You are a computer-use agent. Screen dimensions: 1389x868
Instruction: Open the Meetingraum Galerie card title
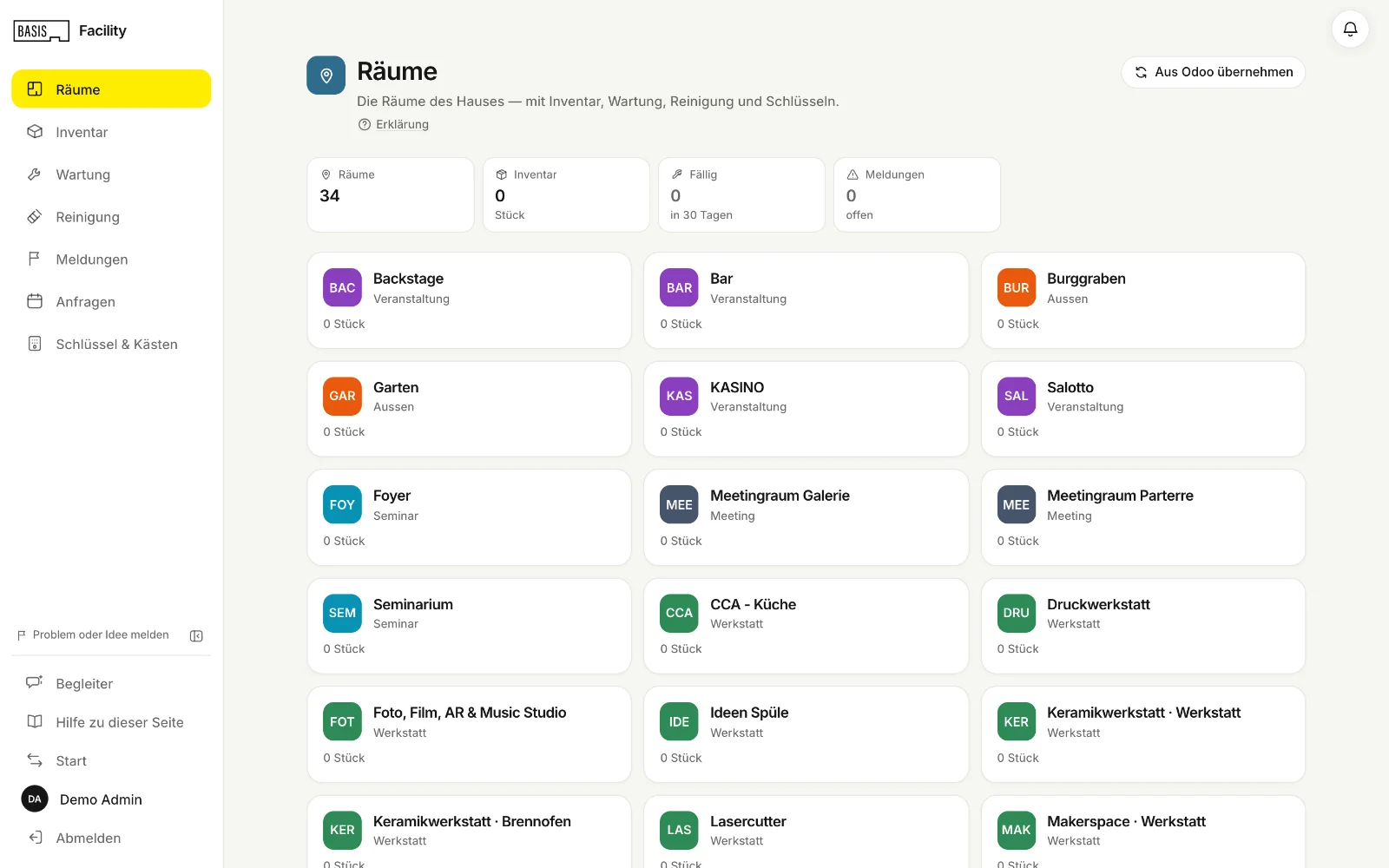(780, 496)
